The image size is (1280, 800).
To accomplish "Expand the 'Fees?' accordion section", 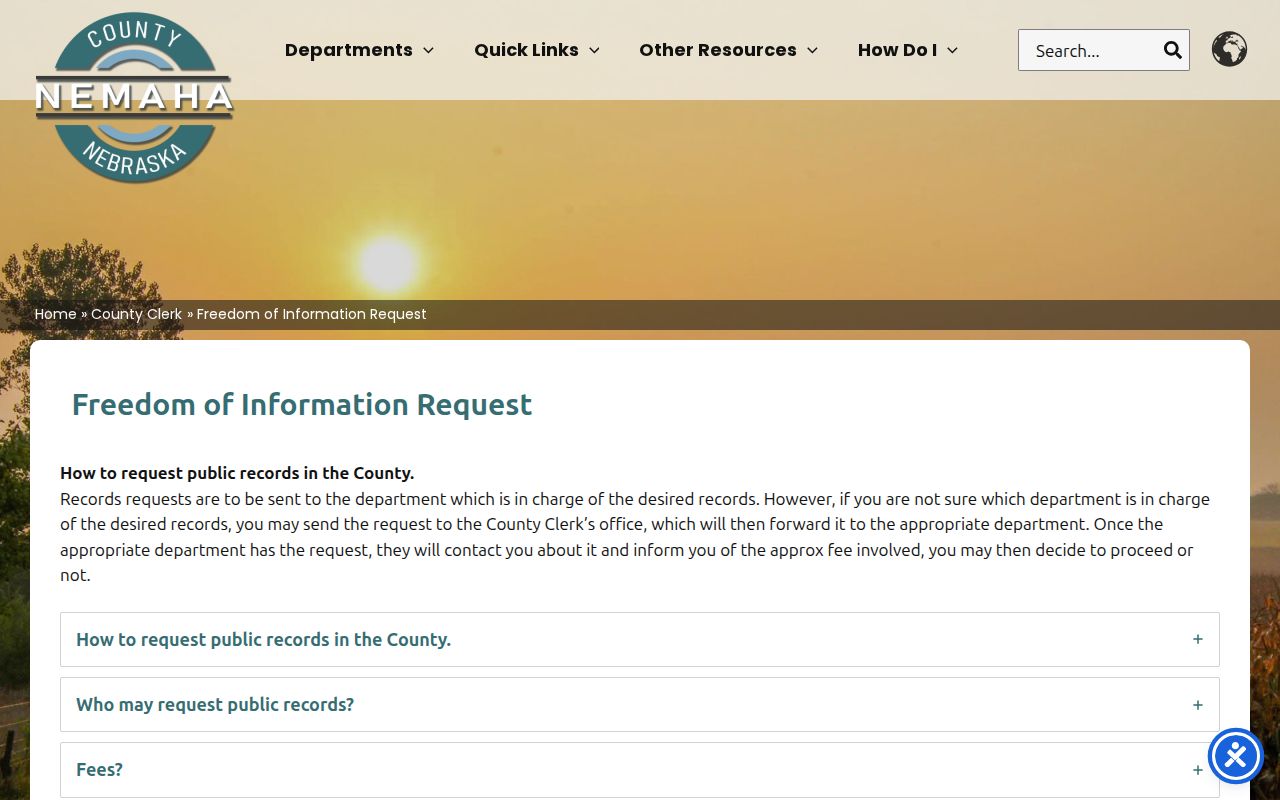I will (640, 770).
